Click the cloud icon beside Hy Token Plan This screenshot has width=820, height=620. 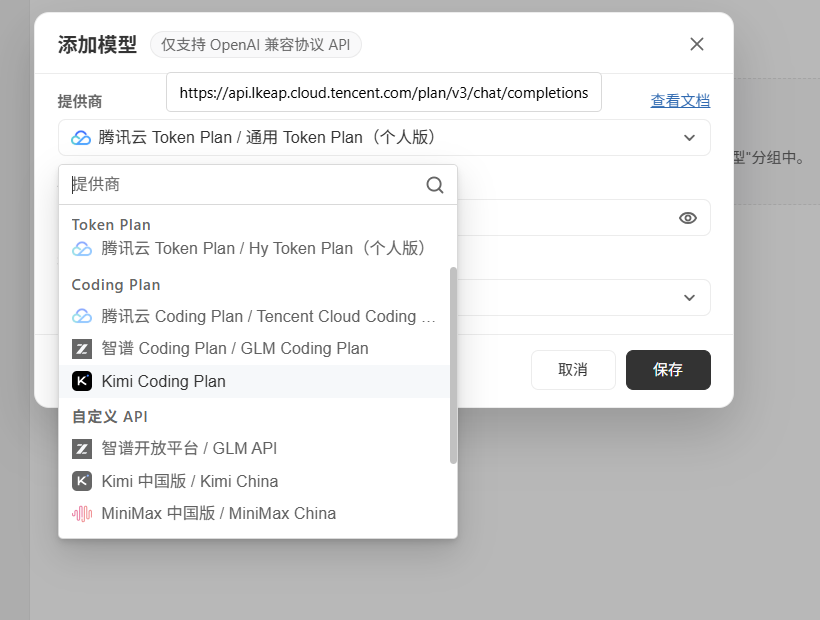82,249
